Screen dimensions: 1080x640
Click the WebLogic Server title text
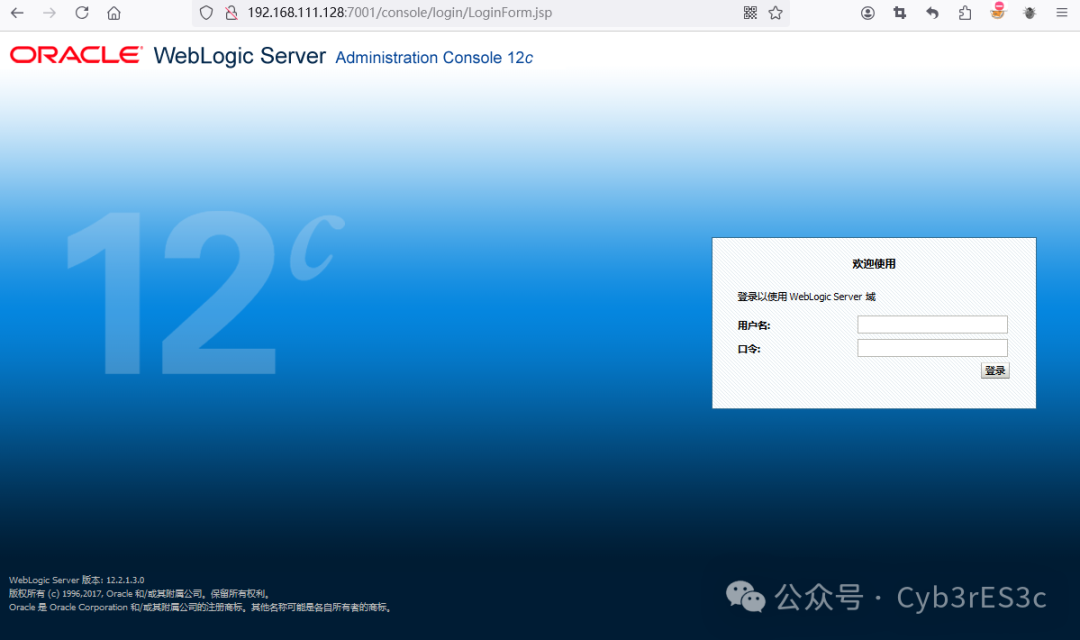pyautogui.click(x=240, y=56)
